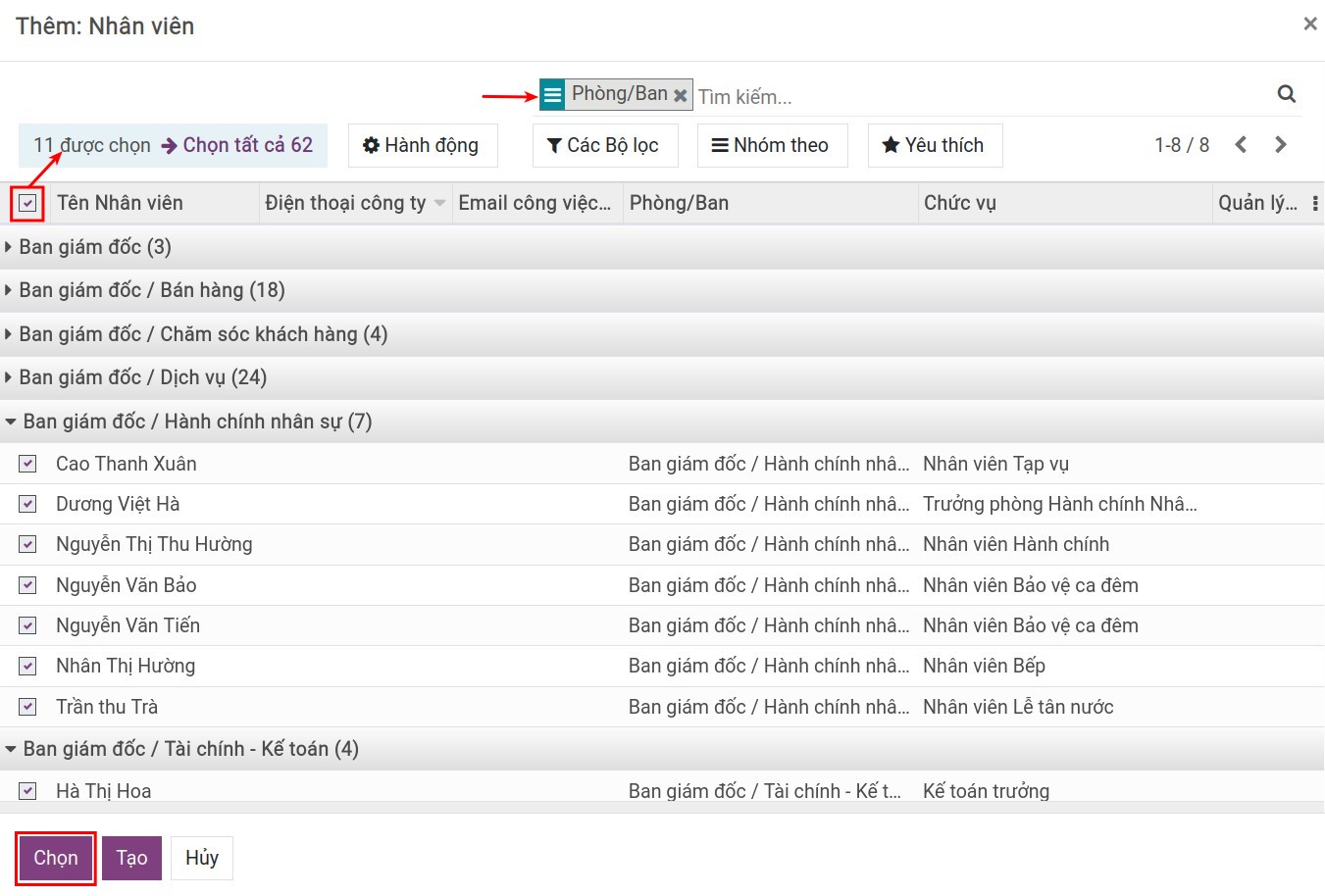Uncheck Nguyễn Thị Thu Hường row
The width and height of the screenshot is (1325, 896).
(x=27, y=544)
